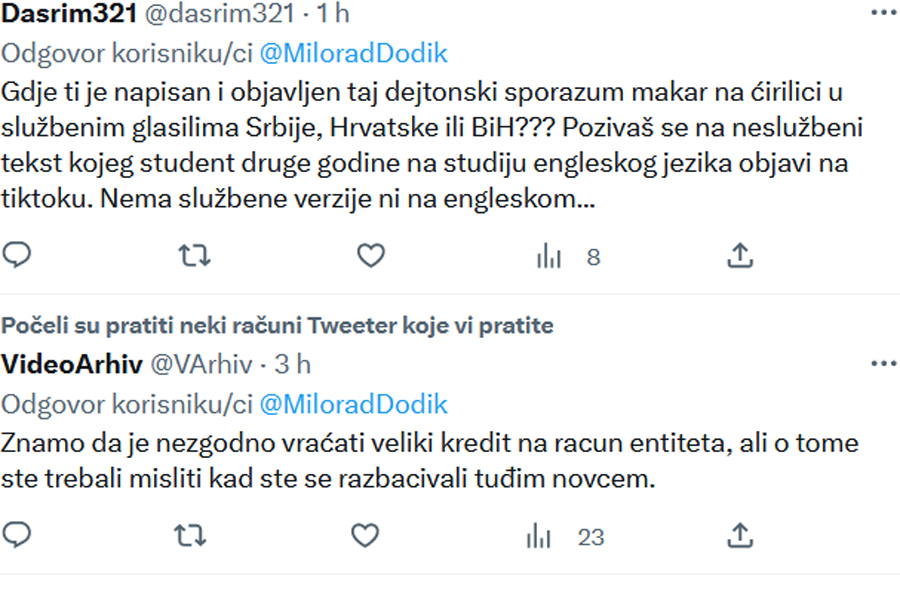
Task: Open @VArhiv handle
Action: tap(201, 365)
